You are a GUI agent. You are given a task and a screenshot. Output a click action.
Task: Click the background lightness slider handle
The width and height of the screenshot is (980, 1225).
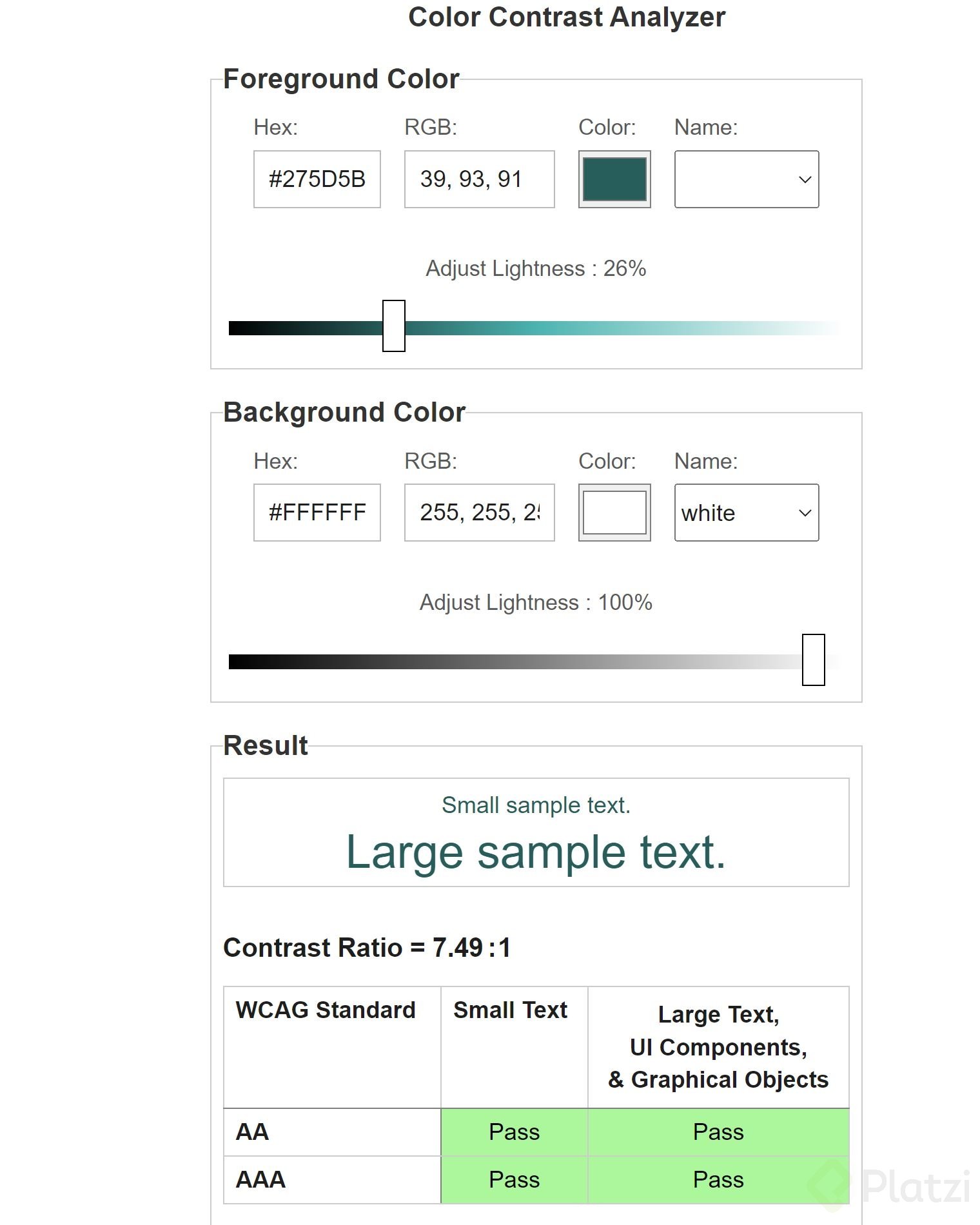[813, 660]
